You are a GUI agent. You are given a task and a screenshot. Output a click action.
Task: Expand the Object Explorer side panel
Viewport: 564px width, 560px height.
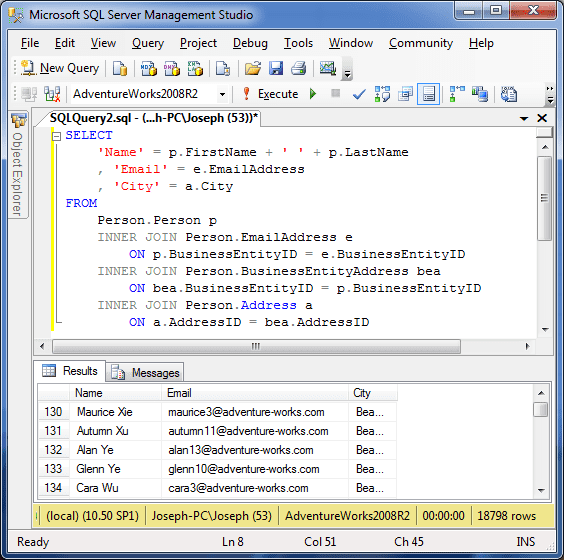(18, 164)
